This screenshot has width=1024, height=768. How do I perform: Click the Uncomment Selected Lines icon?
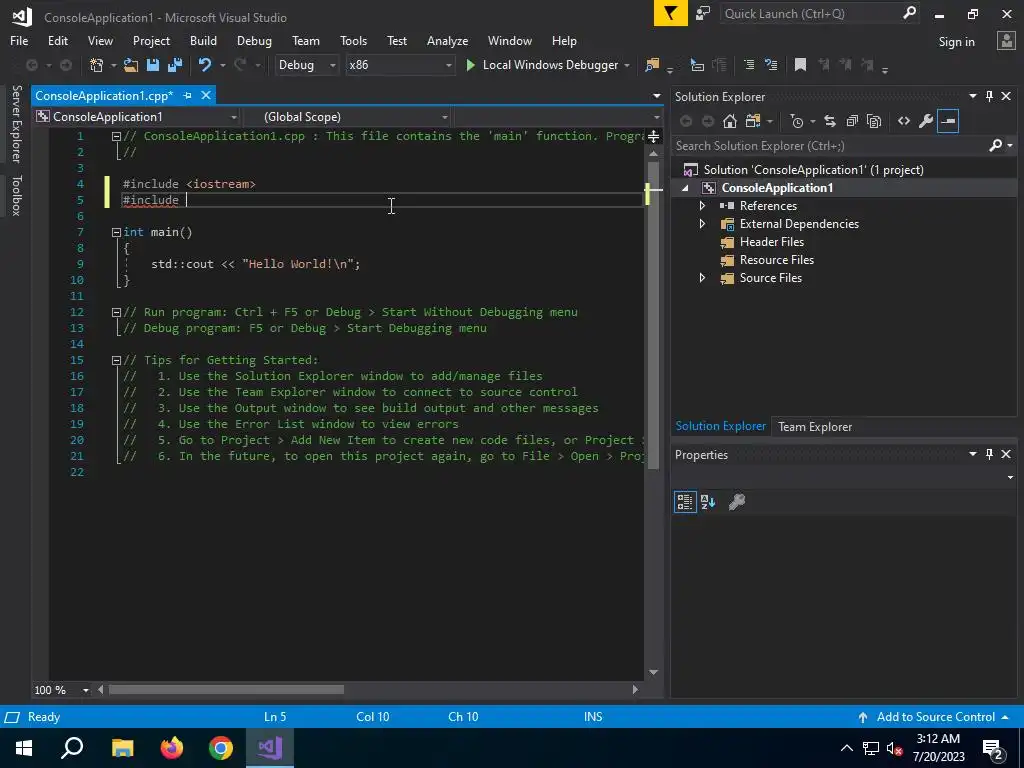(x=771, y=65)
